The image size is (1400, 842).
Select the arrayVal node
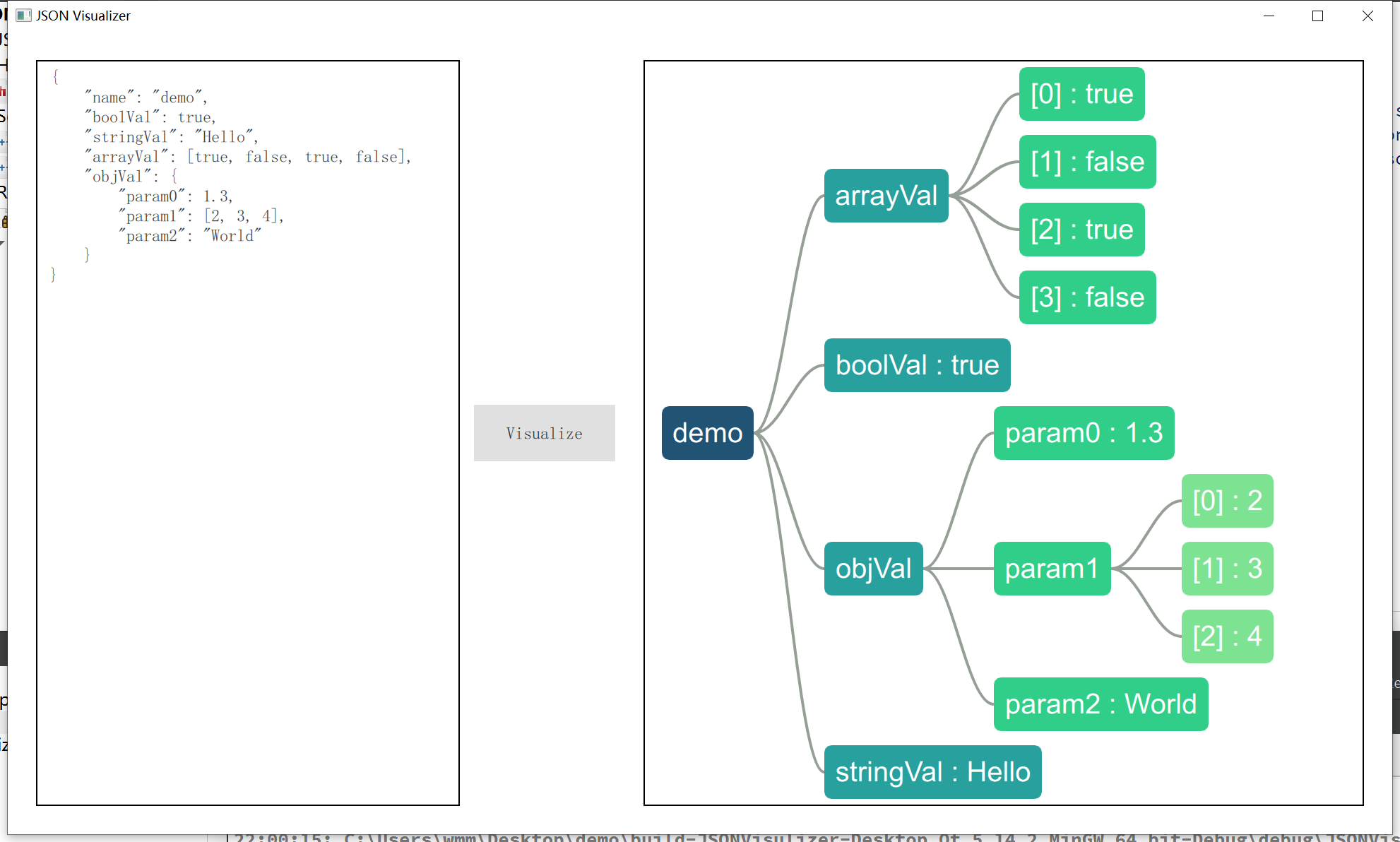tap(886, 196)
